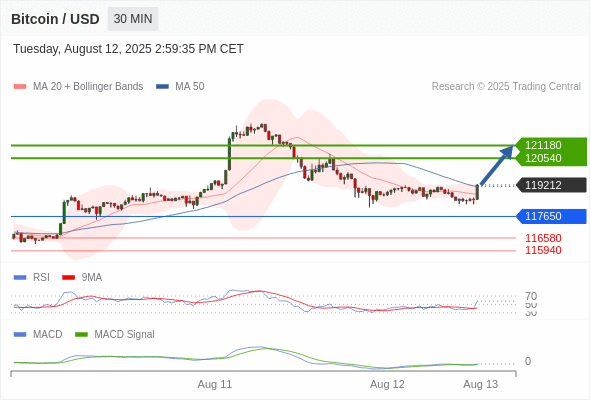Click the Aug 12 date axis label

click(387, 384)
